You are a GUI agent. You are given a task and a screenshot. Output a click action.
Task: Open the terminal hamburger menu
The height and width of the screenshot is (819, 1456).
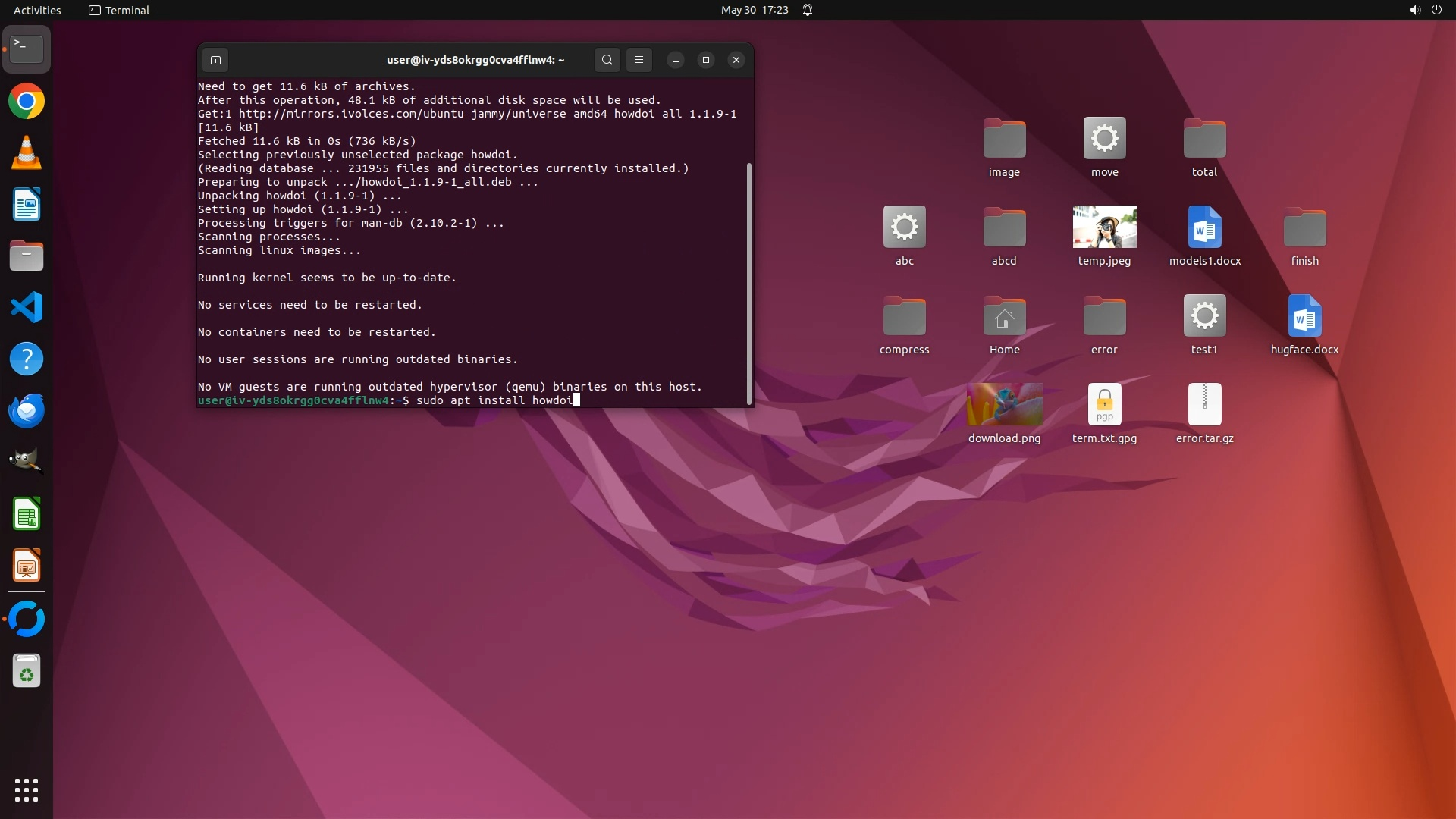pyautogui.click(x=639, y=60)
